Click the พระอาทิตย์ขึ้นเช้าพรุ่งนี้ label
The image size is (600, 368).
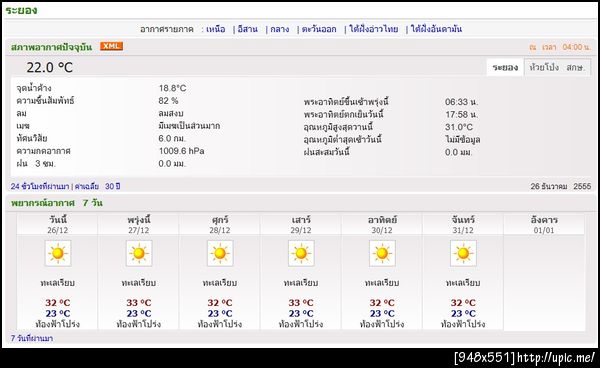click(346, 102)
